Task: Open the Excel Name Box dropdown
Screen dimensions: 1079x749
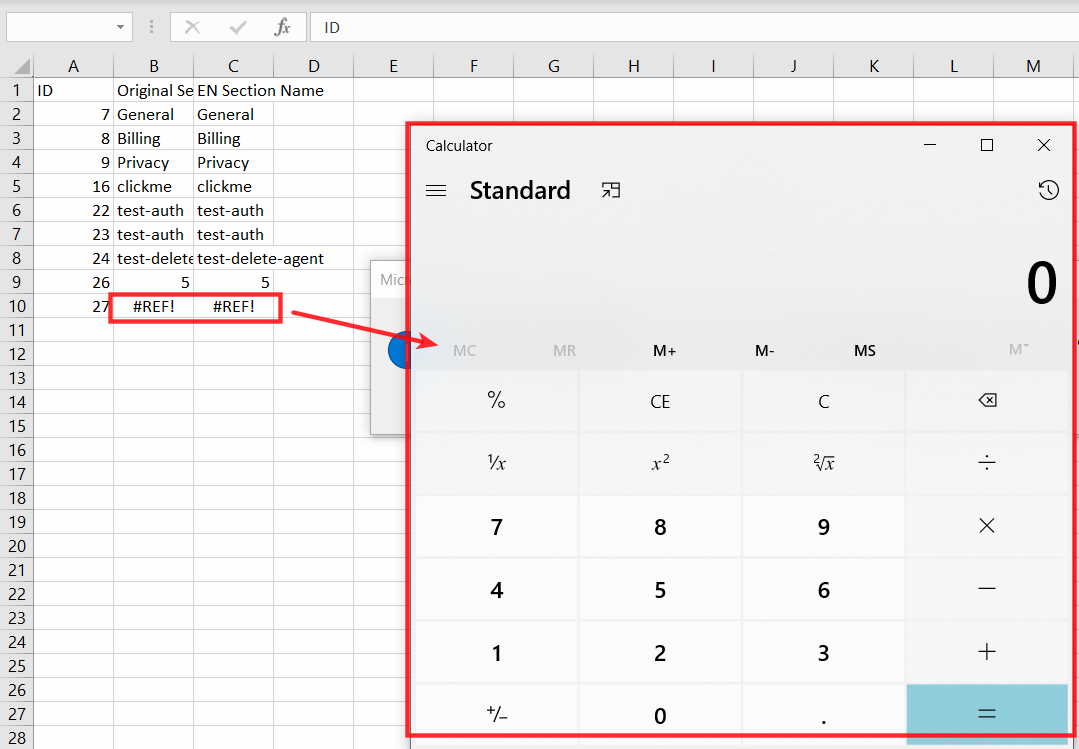Action: pos(120,28)
